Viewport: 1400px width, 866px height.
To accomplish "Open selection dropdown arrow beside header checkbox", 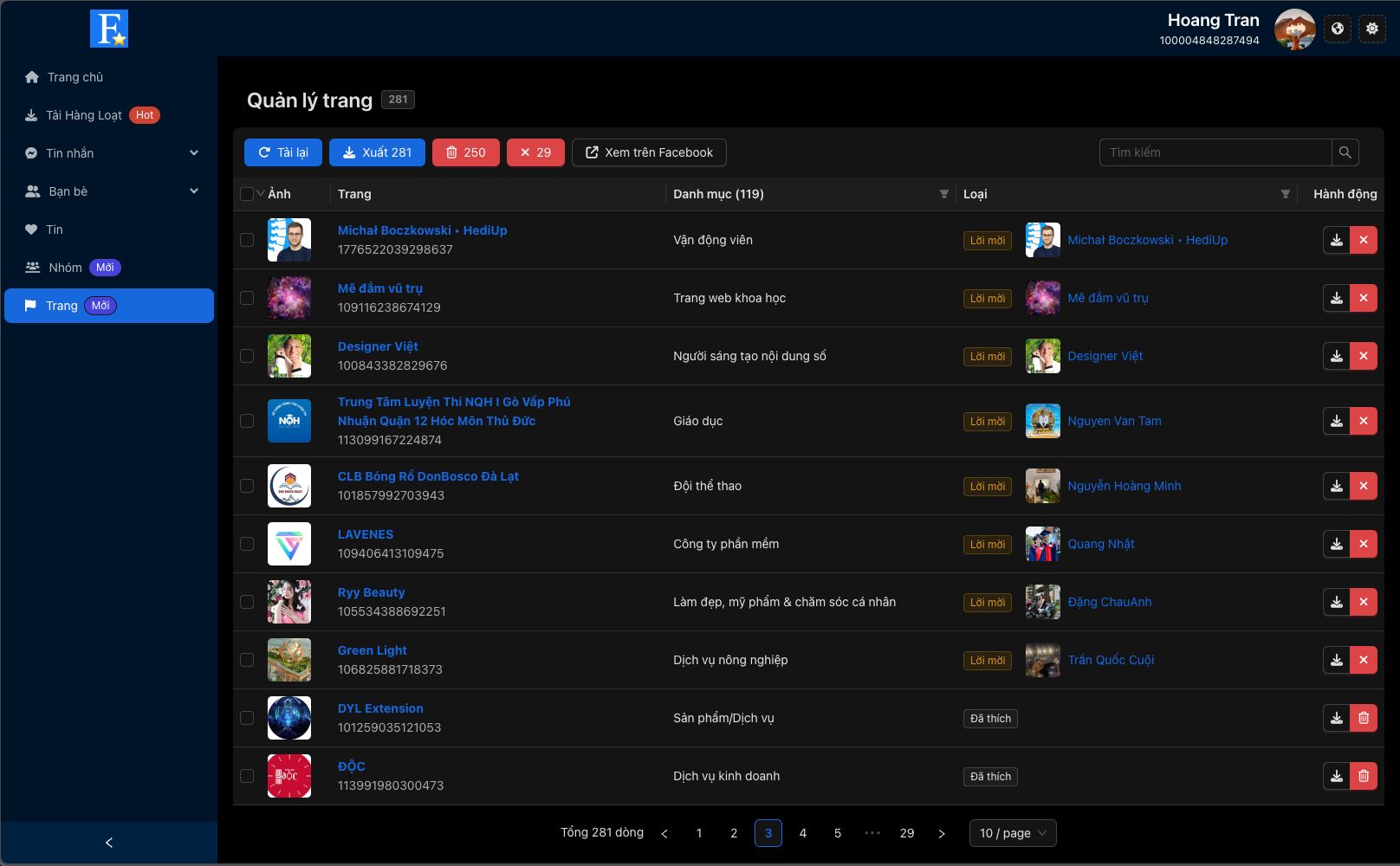I will click(261, 193).
